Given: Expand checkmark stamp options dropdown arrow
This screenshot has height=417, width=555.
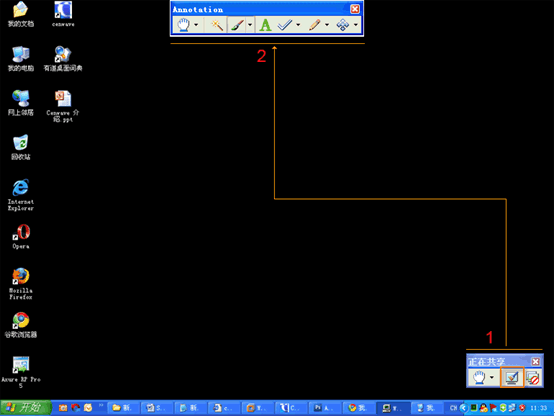Looking at the screenshot, I should [298, 25].
